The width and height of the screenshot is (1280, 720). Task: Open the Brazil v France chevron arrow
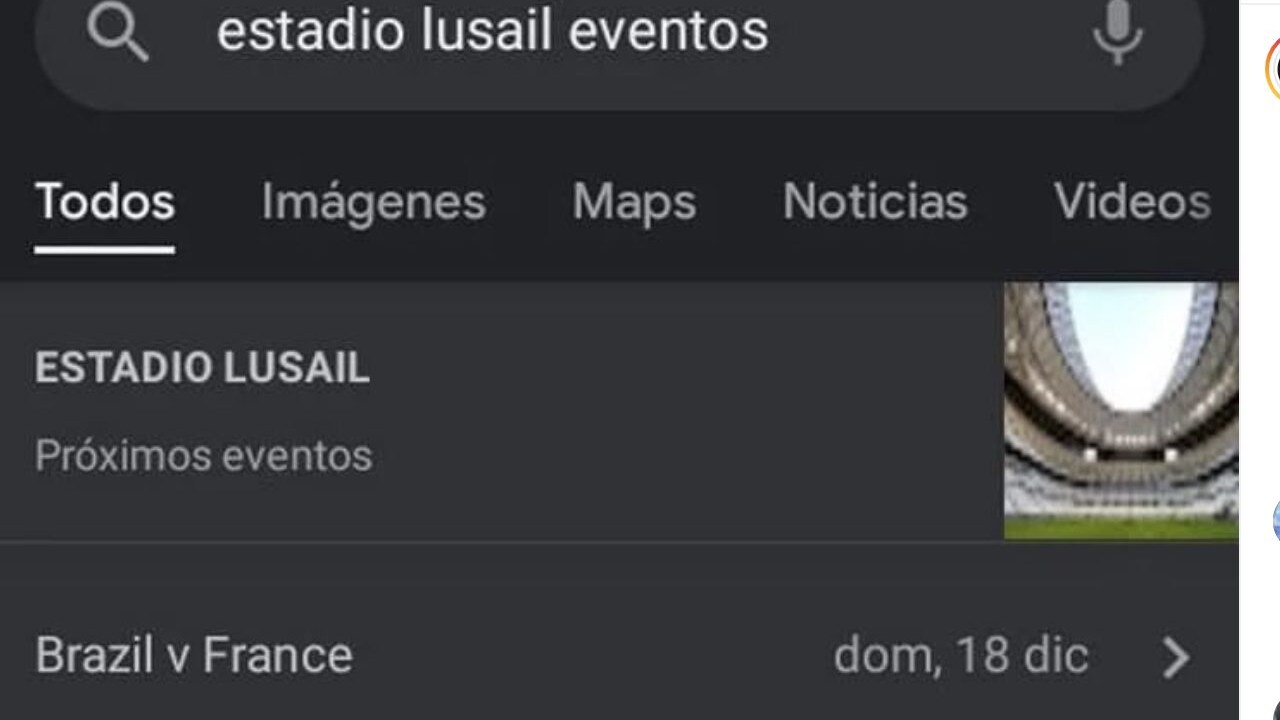click(1176, 657)
